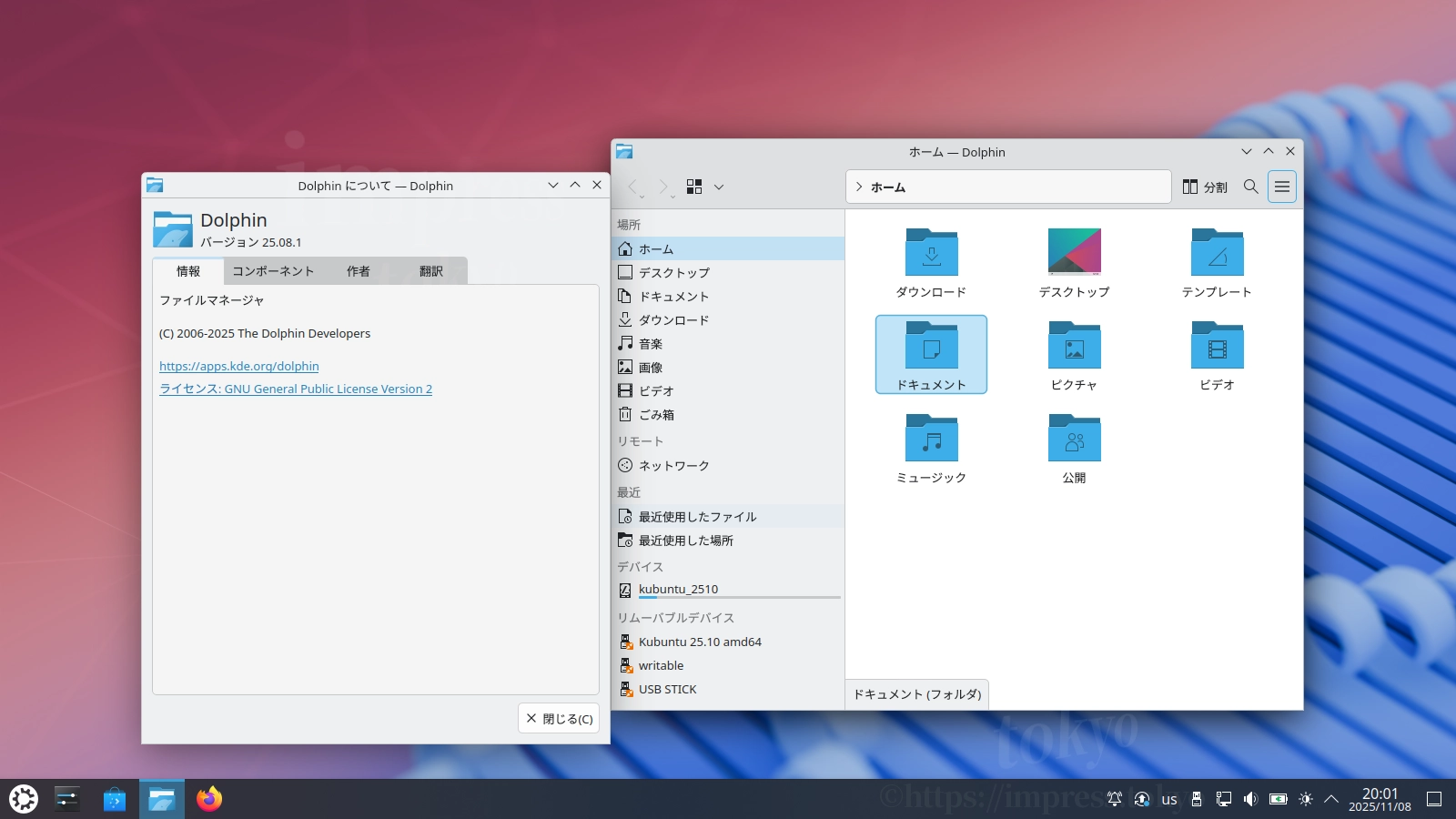Screen dimensions: 1456x819
Task: Open ネットワーク in the sidebar
Action: [x=728, y=465]
